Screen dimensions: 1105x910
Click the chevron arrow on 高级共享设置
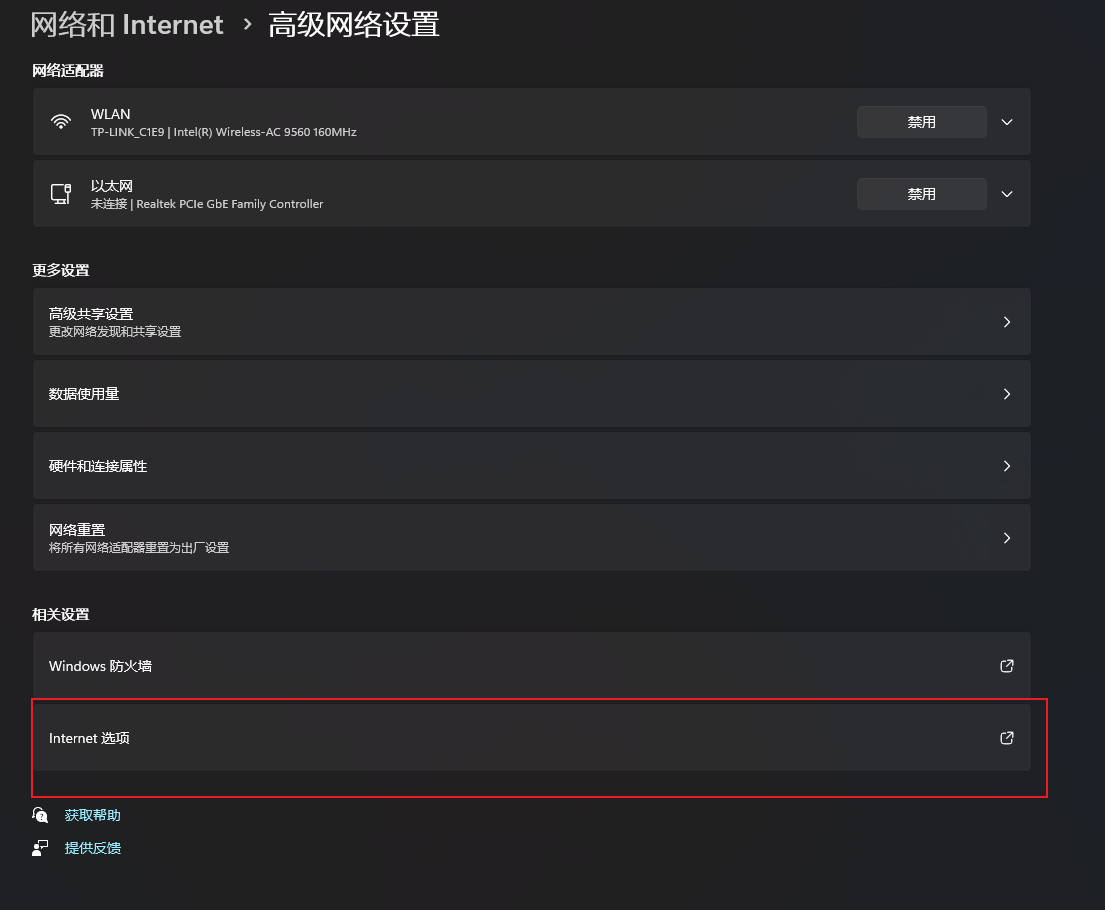(x=1007, y=322)
